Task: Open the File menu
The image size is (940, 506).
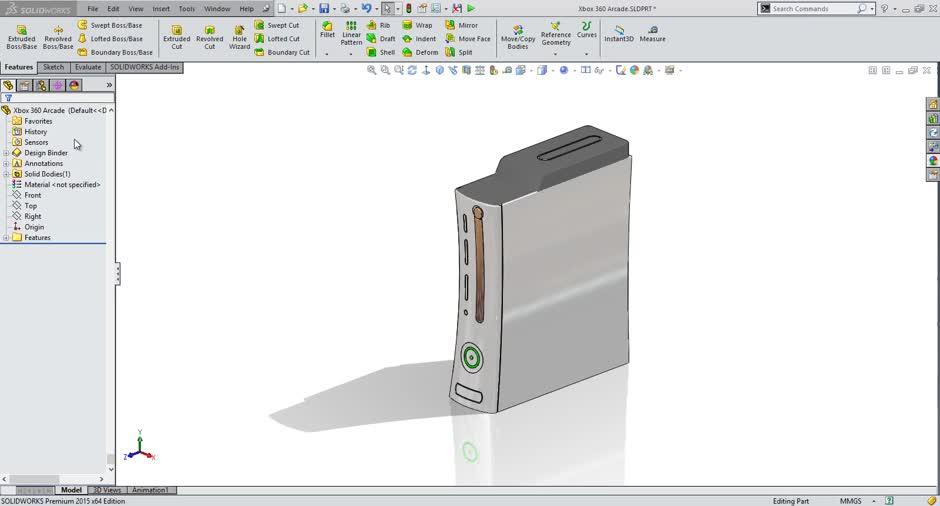Action: (x=92, y=8)
